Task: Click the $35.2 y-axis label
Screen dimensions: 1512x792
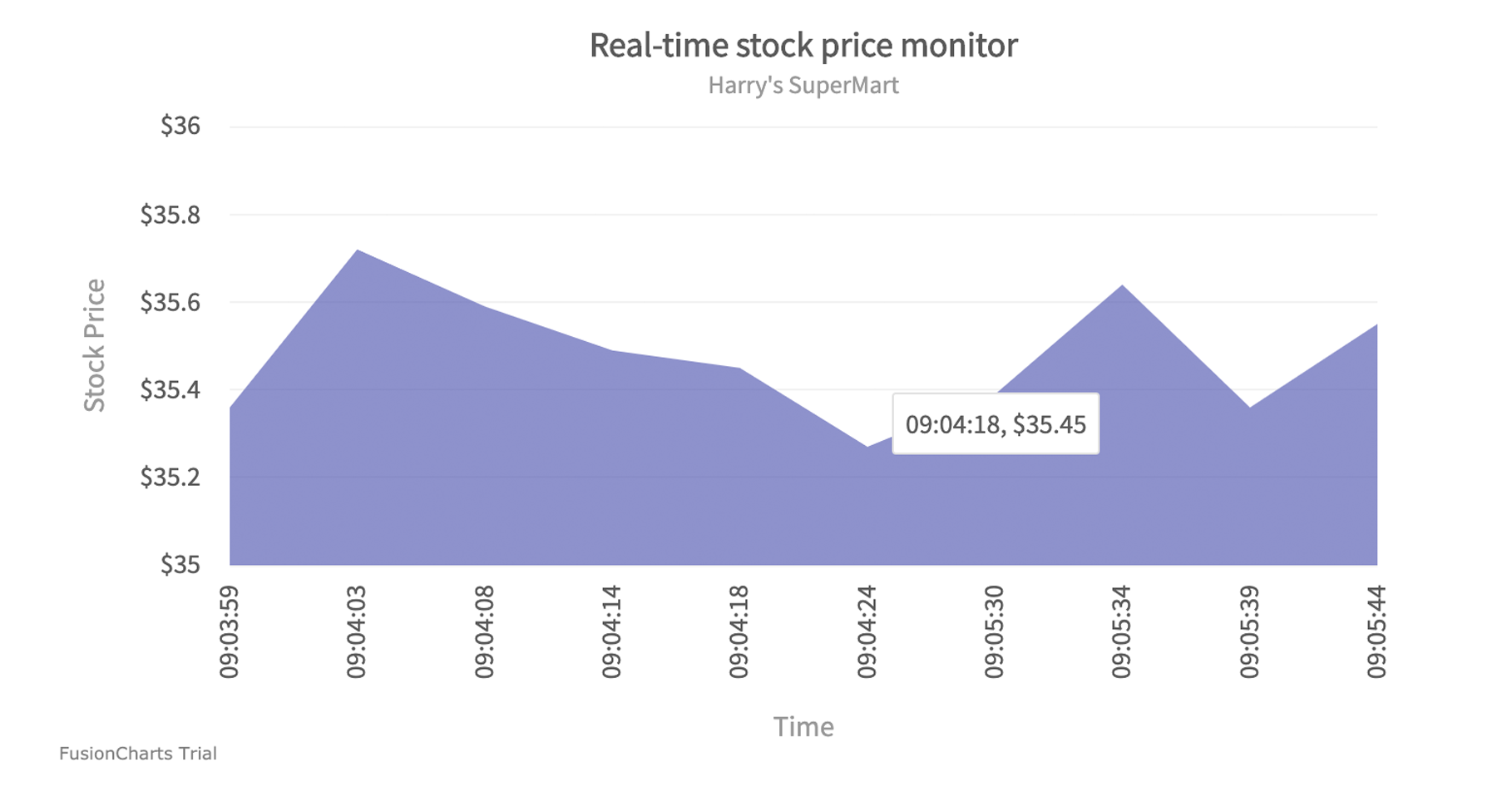Action: pos(170,478)
